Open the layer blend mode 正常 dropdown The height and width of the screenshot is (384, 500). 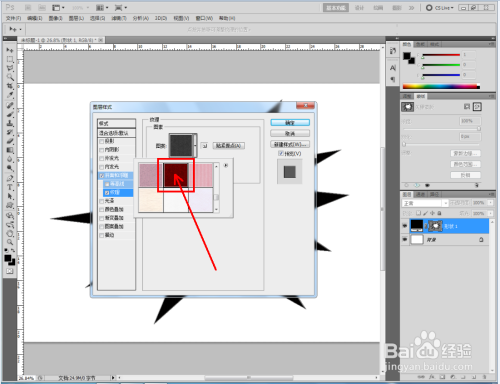pyautogui.click(x=425, y=203)
